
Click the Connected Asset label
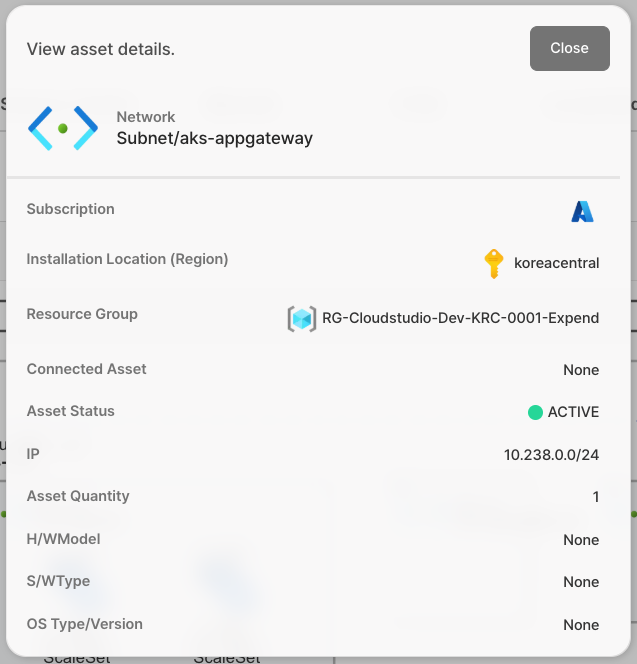[x=86, y=369]
